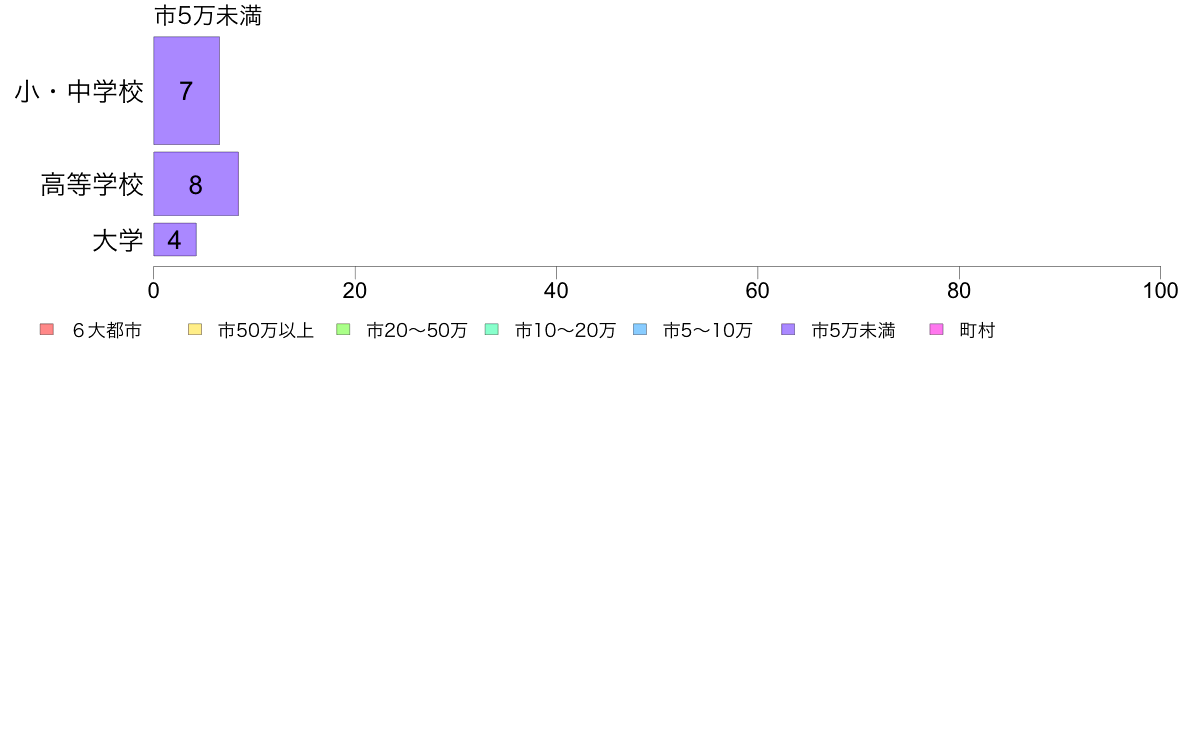This screenshot has height=736, width=1188.
Task: Select the 高等学校 bar showing 8
Action: tap(196, 184)
